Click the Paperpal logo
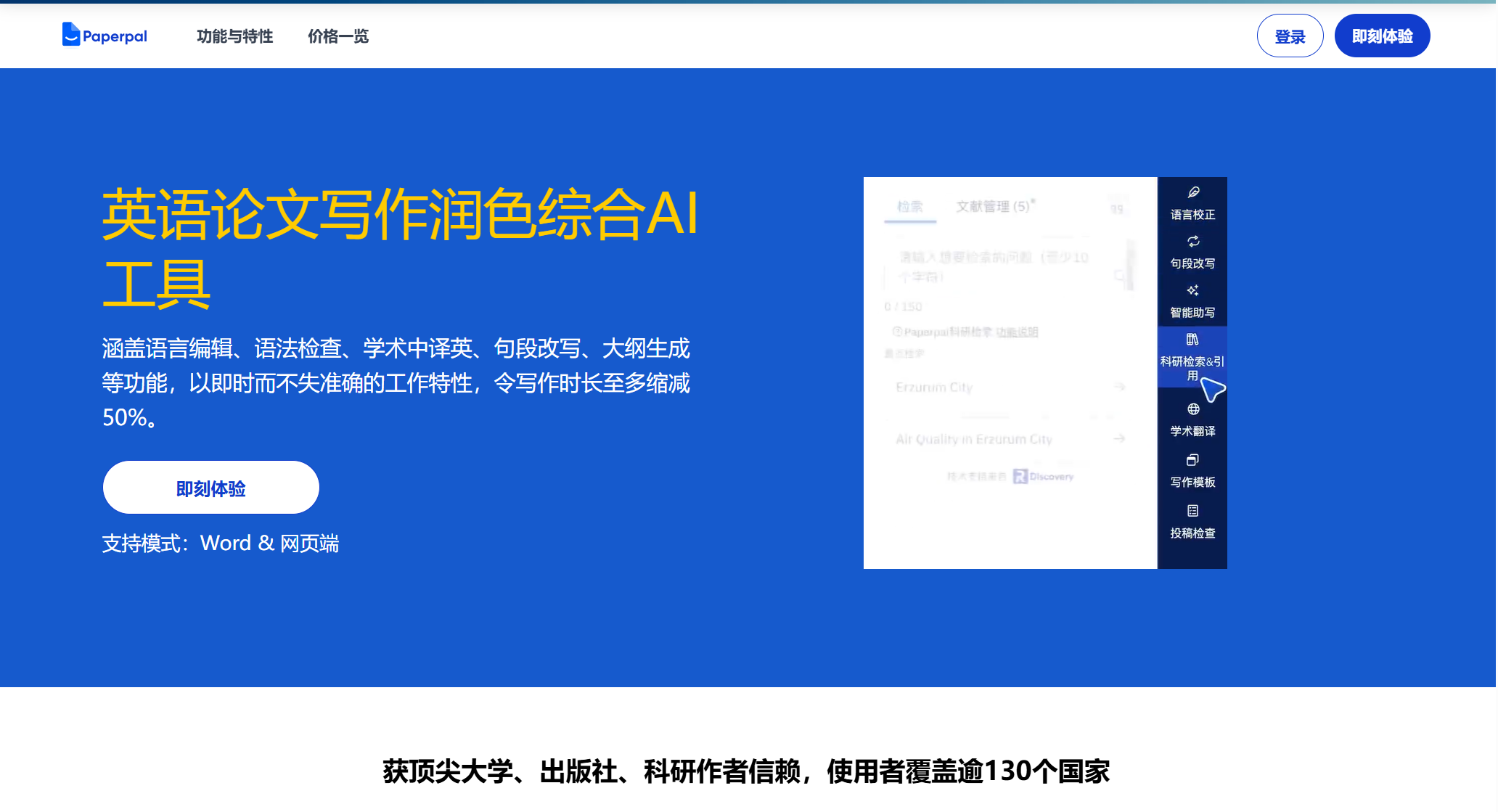The image size is (1498, 812). point(105,35)
